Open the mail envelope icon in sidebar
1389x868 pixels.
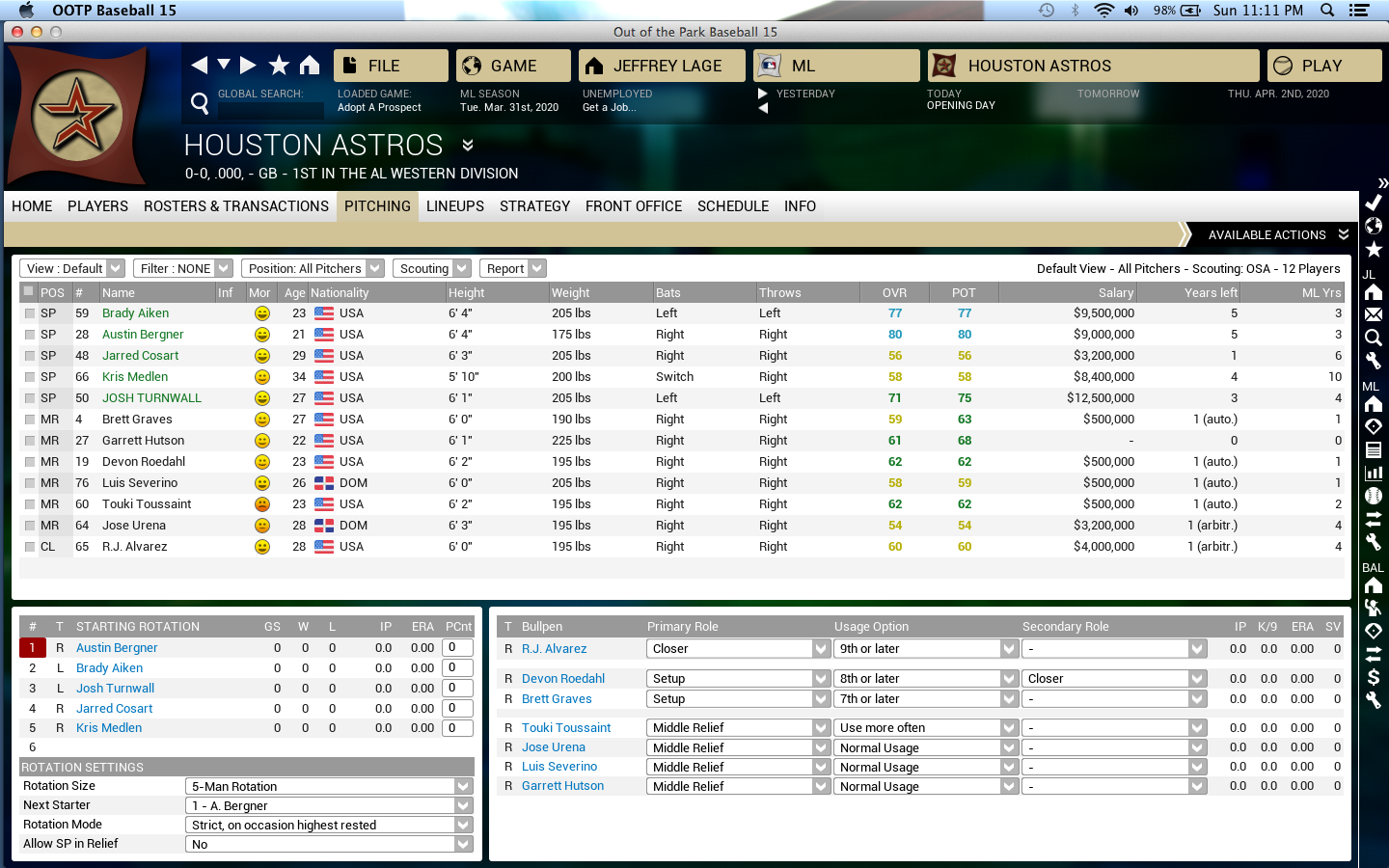pyautogui.click(x=1374, y=314)
